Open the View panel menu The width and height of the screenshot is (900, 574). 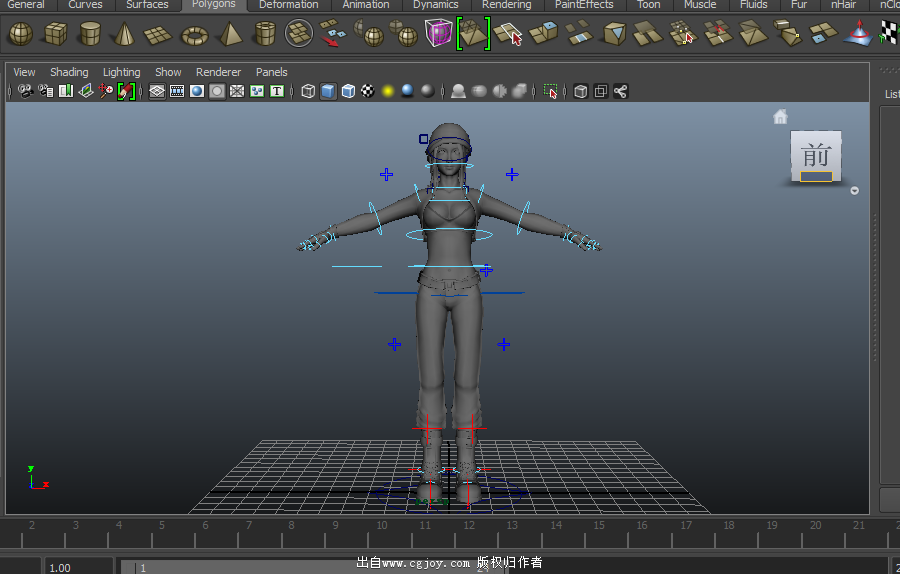[x=24, y=72]
